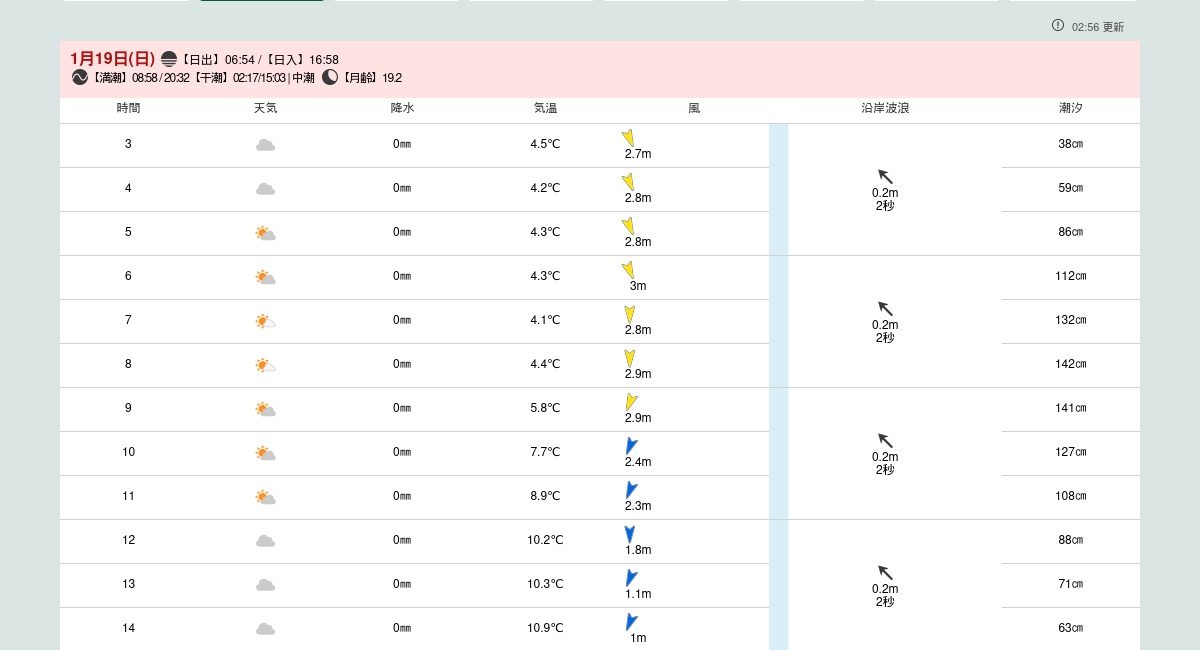
Task: Click the yellow wind arrow above 3m
Action: (x=629, y=269)
